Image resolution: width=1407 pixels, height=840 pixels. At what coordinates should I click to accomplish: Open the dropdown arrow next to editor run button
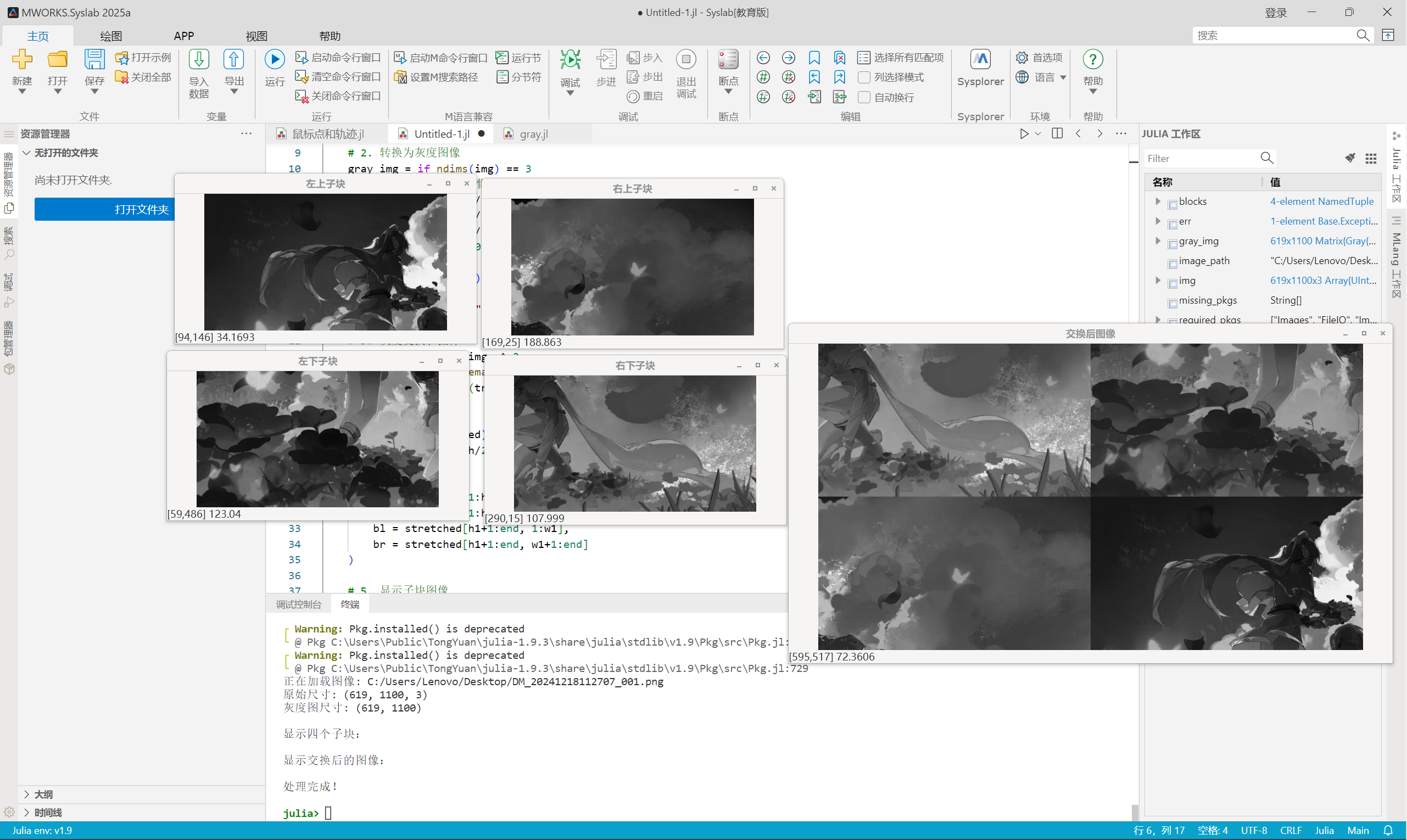1038,134
